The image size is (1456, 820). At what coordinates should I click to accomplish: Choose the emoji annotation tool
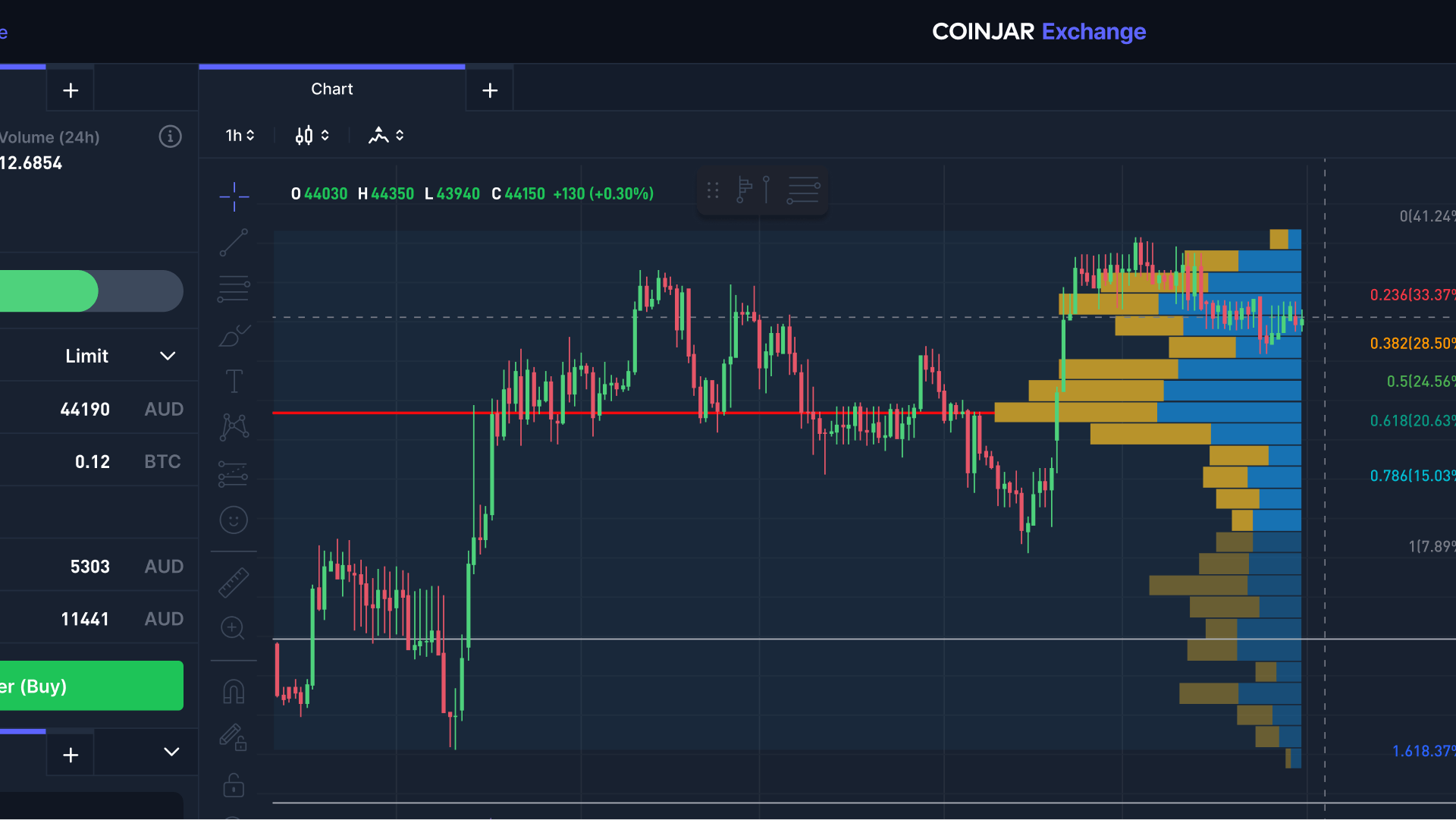coord(234,520)
